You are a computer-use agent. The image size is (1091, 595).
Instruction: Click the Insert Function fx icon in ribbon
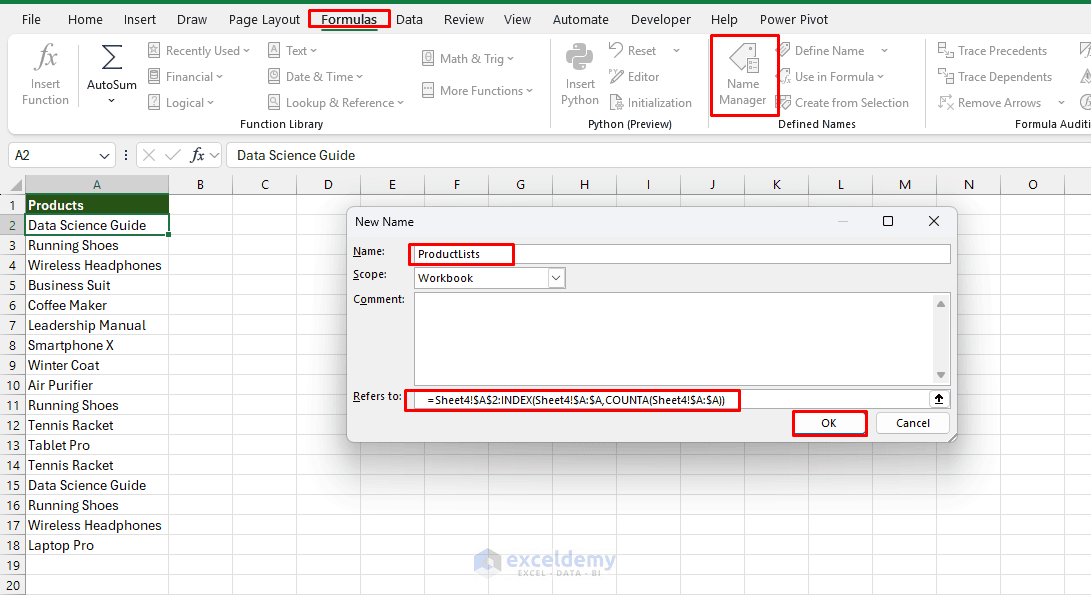tap(45, 57)
